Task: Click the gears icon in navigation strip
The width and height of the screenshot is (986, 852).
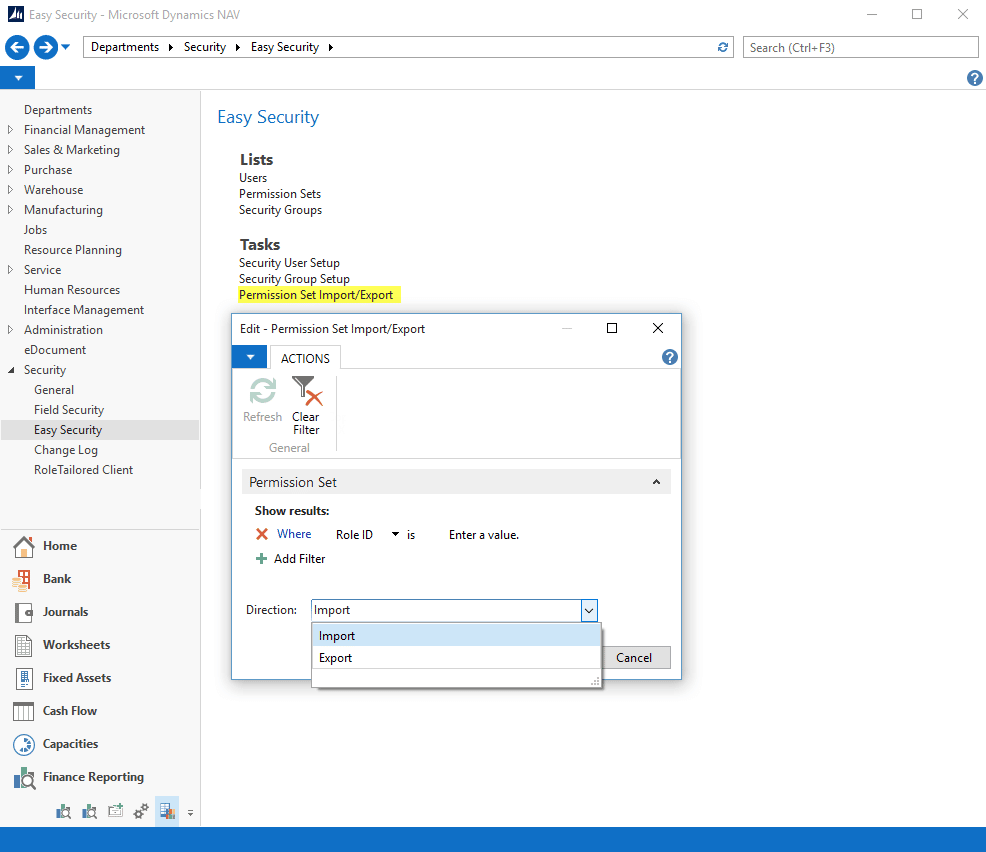Action: coord(141,811)
